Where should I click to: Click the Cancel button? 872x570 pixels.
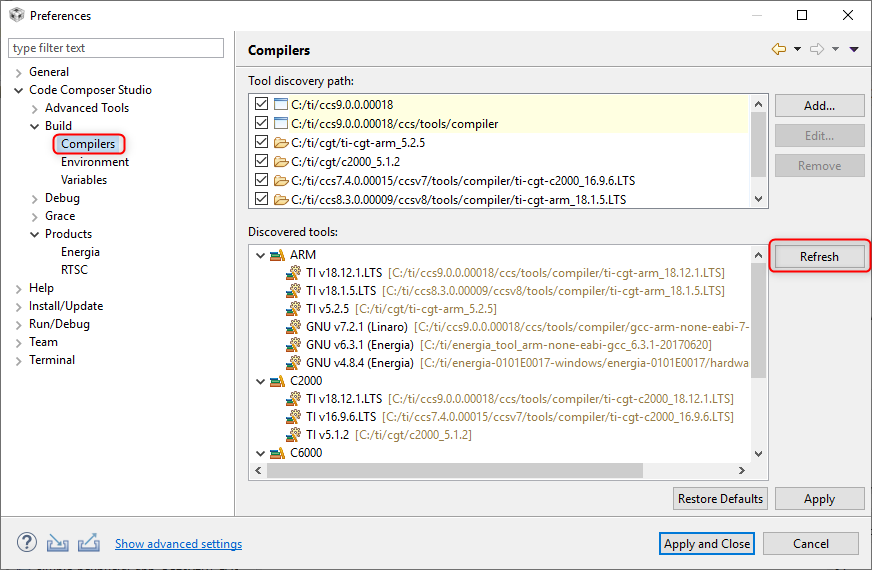click(810, 543)
